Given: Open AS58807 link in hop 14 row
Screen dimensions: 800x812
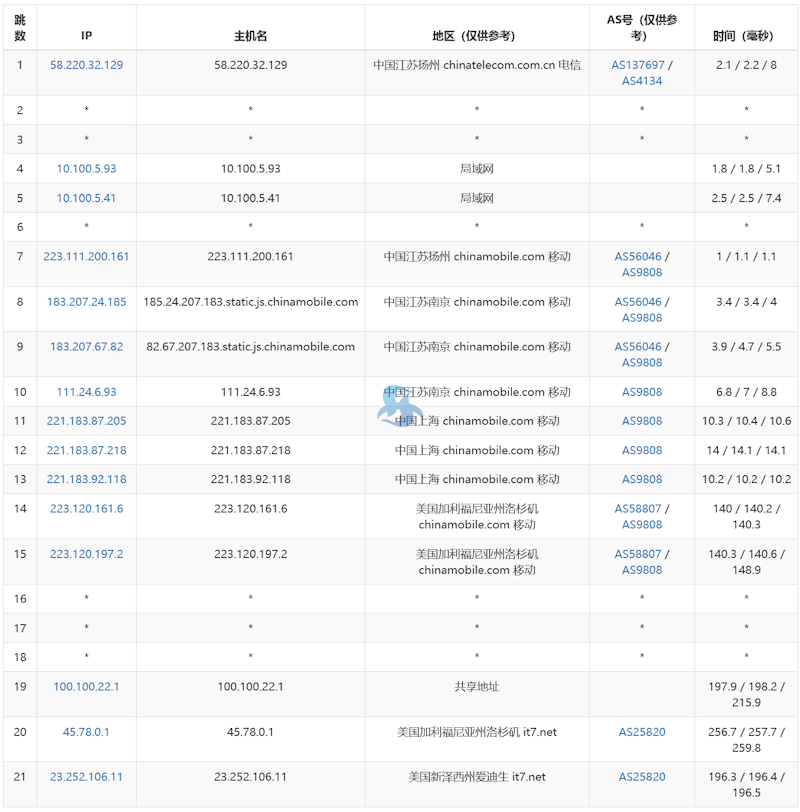Looking at the screenshot, I should click(638, 509).
